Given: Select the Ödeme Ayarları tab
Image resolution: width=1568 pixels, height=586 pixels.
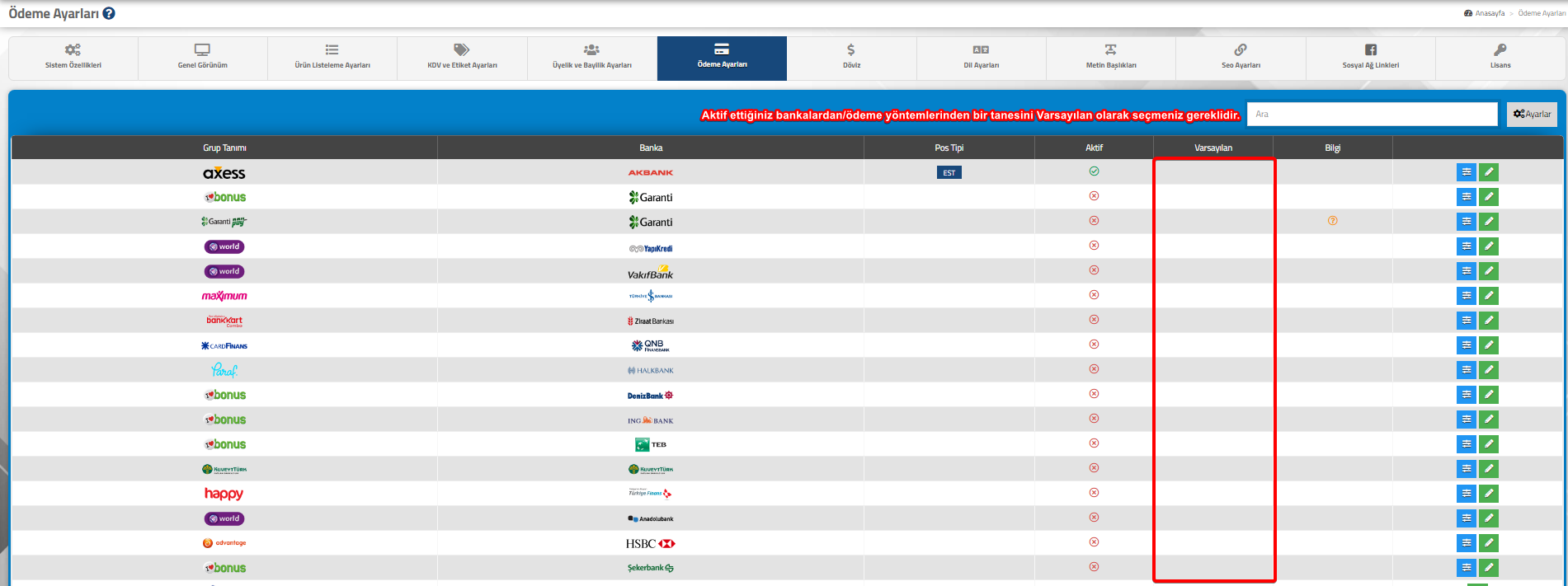Looking at the screenshot, I should 722,58.
